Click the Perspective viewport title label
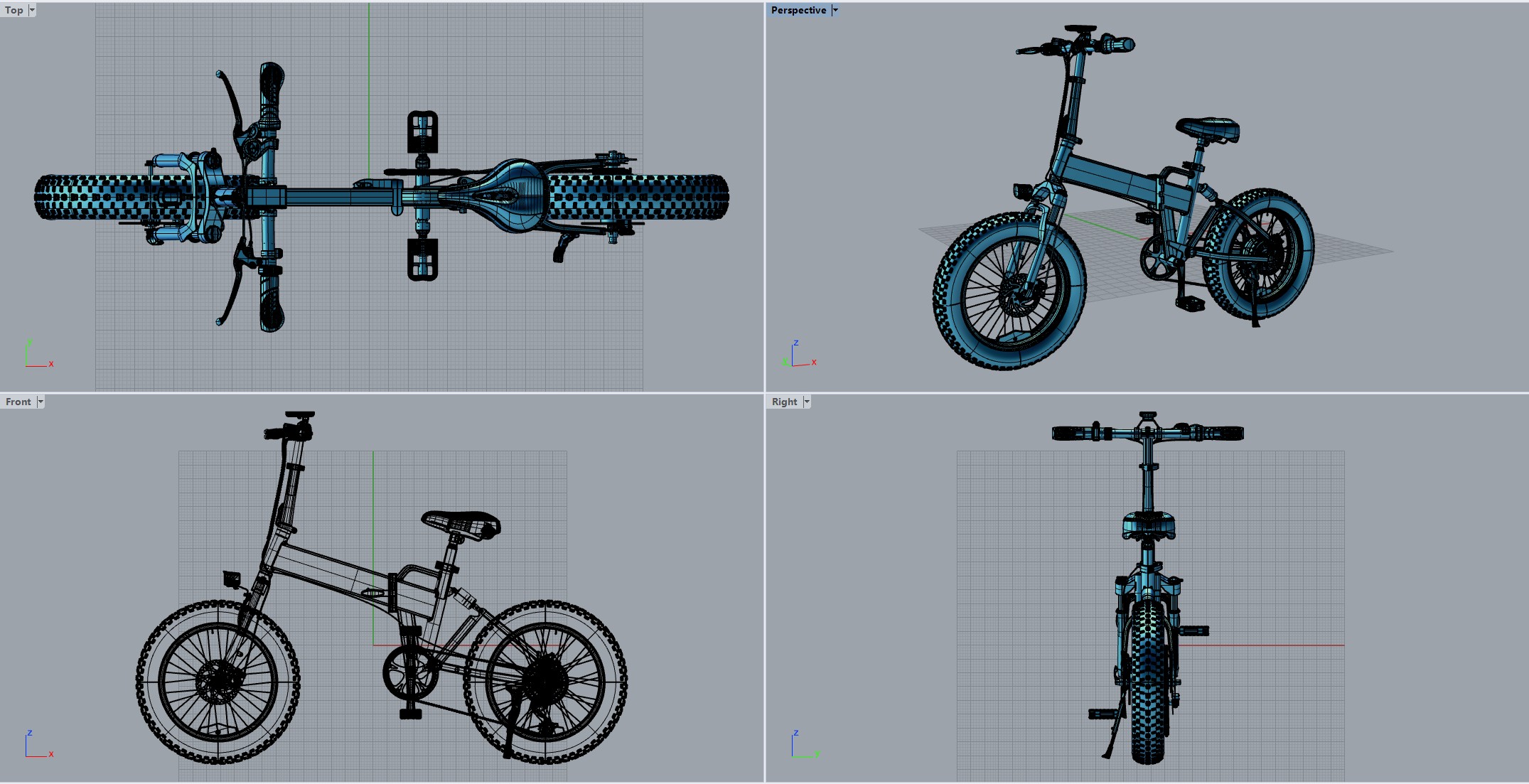 pyautogui.click(x=798, y=10)
